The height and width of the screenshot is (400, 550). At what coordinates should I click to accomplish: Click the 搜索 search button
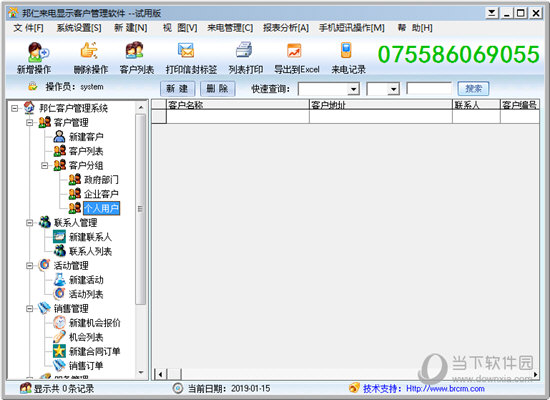coord(473,88)
